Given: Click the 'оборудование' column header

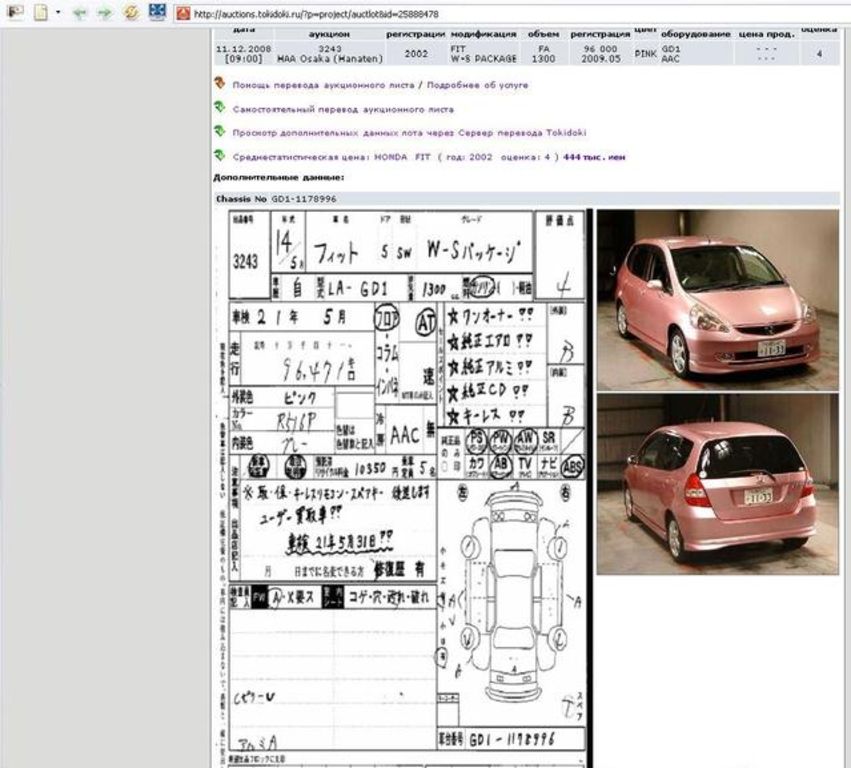Looking at the screenshot, I should coord(695,34).
